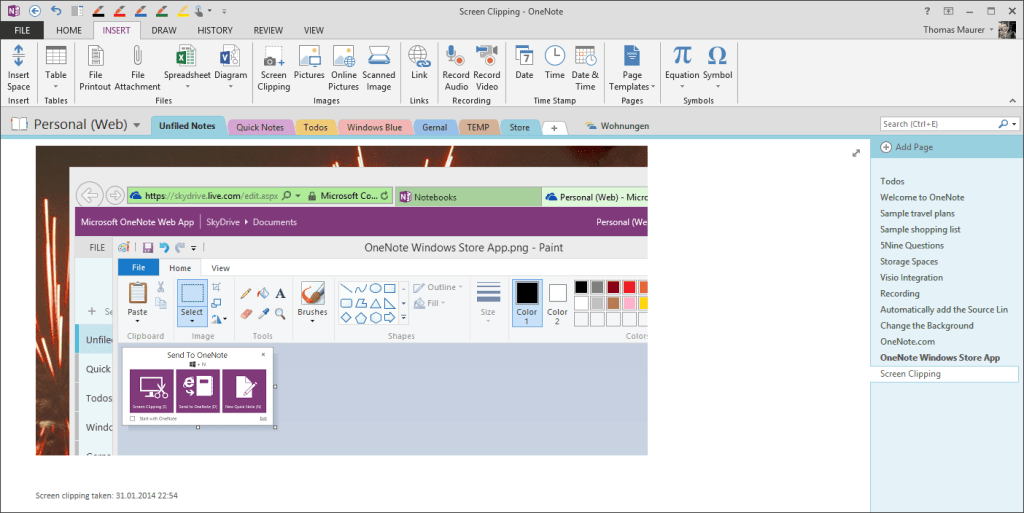Select the screen clipping image on the page

click(342, 300)
